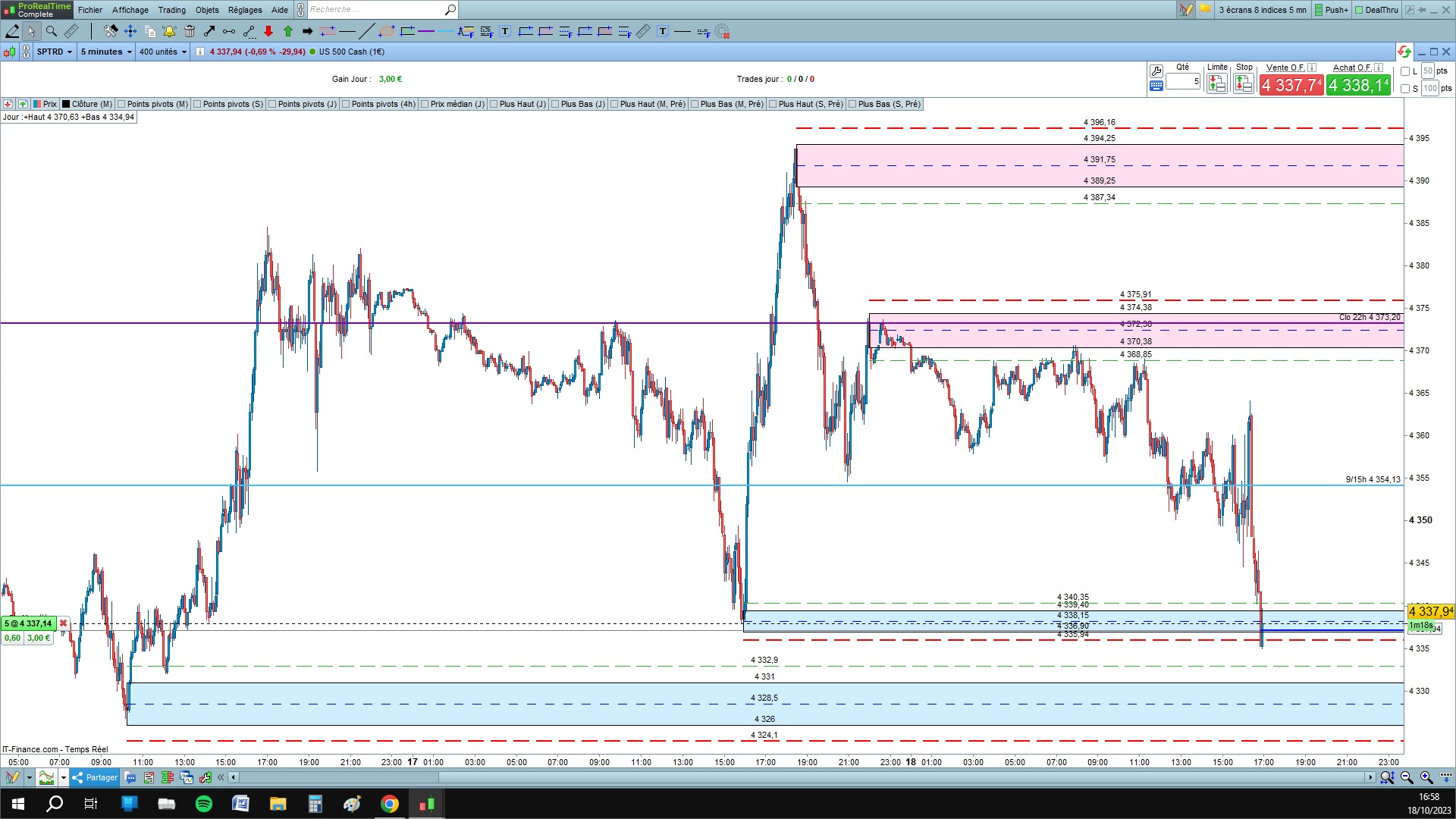The width and height of the screenshot is (1456, 819).
Task: Click the trash bin delete icon
Action: [190, 31]
